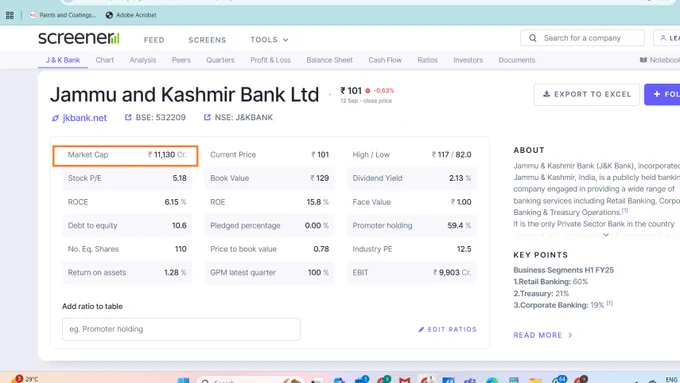The width and height of the screenshot is (680, 383).
Task: Expand the TOOLS dropdown menu
Action: 269,39
